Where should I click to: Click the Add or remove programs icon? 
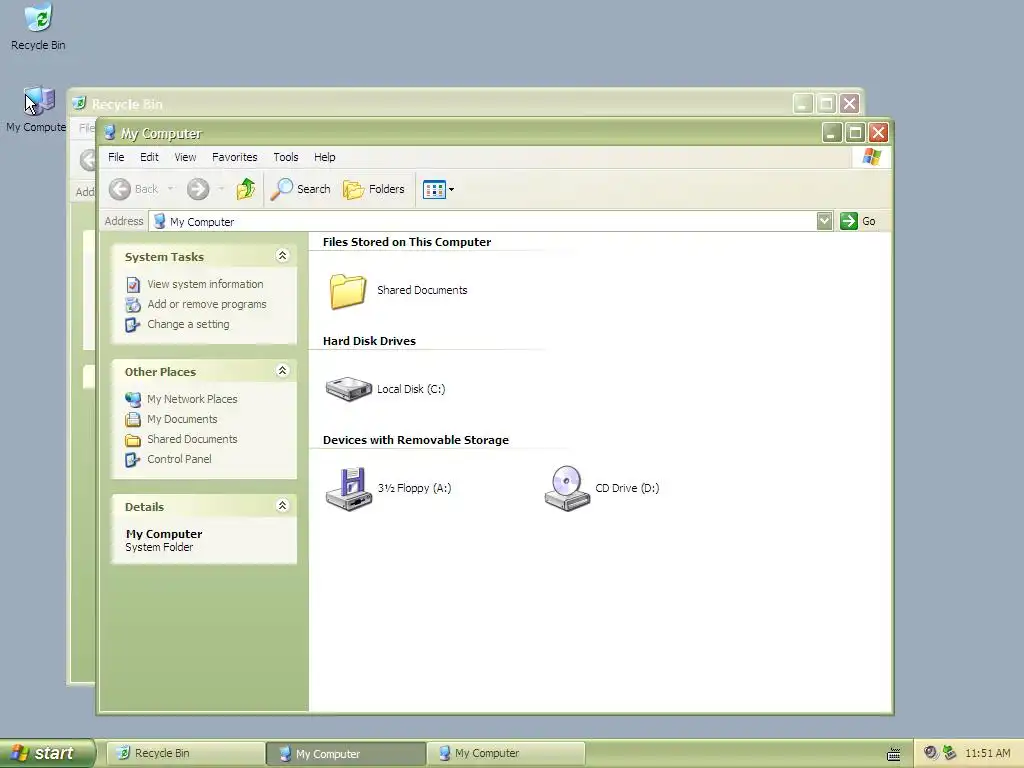(133, 304)
